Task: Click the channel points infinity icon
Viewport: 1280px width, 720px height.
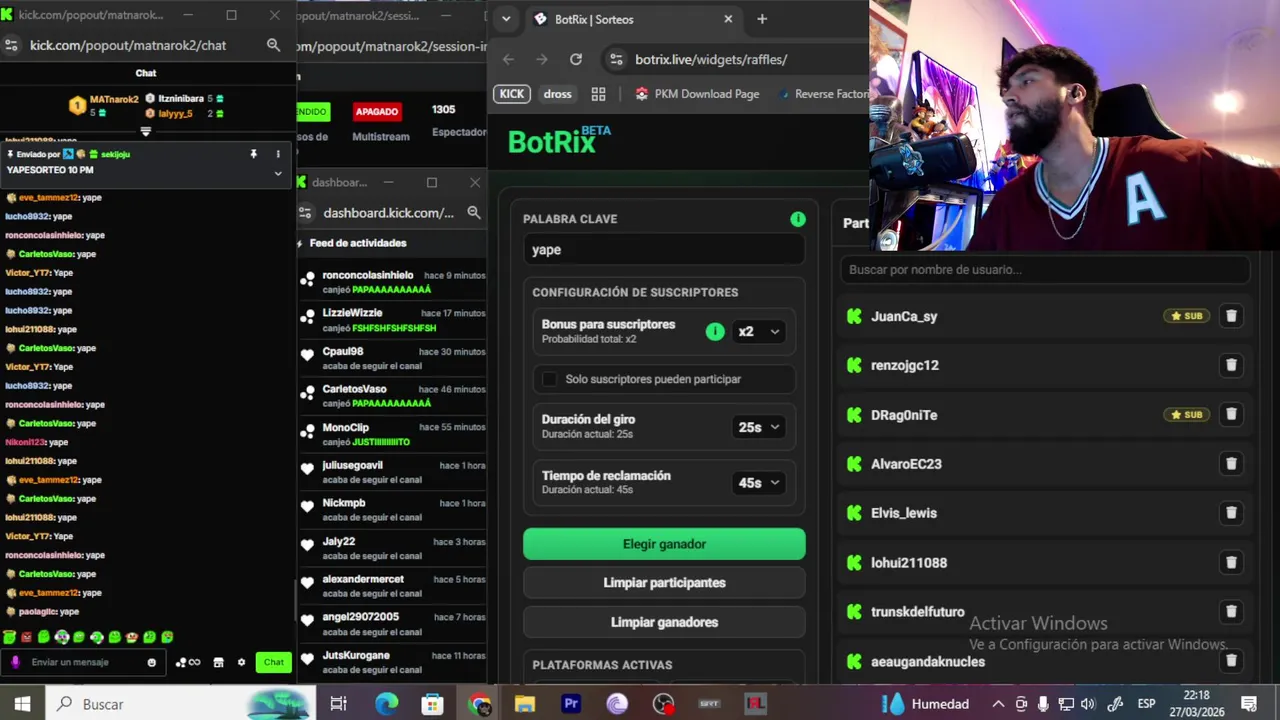Action: point(188,662)
